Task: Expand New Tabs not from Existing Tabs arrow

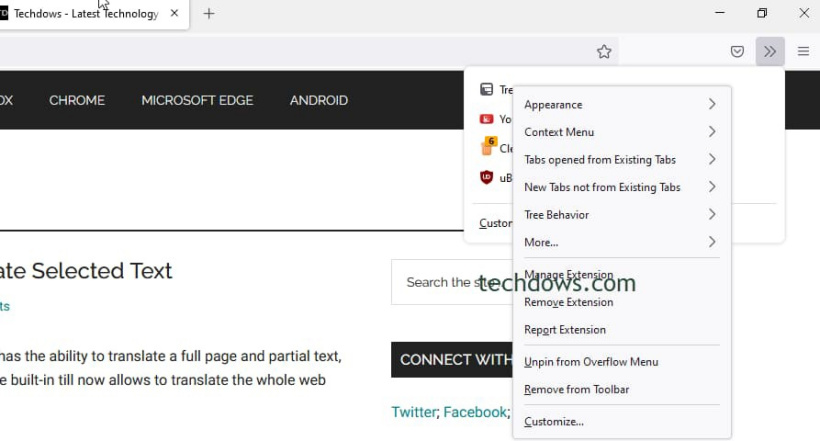Action: pyautogui.click(x=712, y=186)
